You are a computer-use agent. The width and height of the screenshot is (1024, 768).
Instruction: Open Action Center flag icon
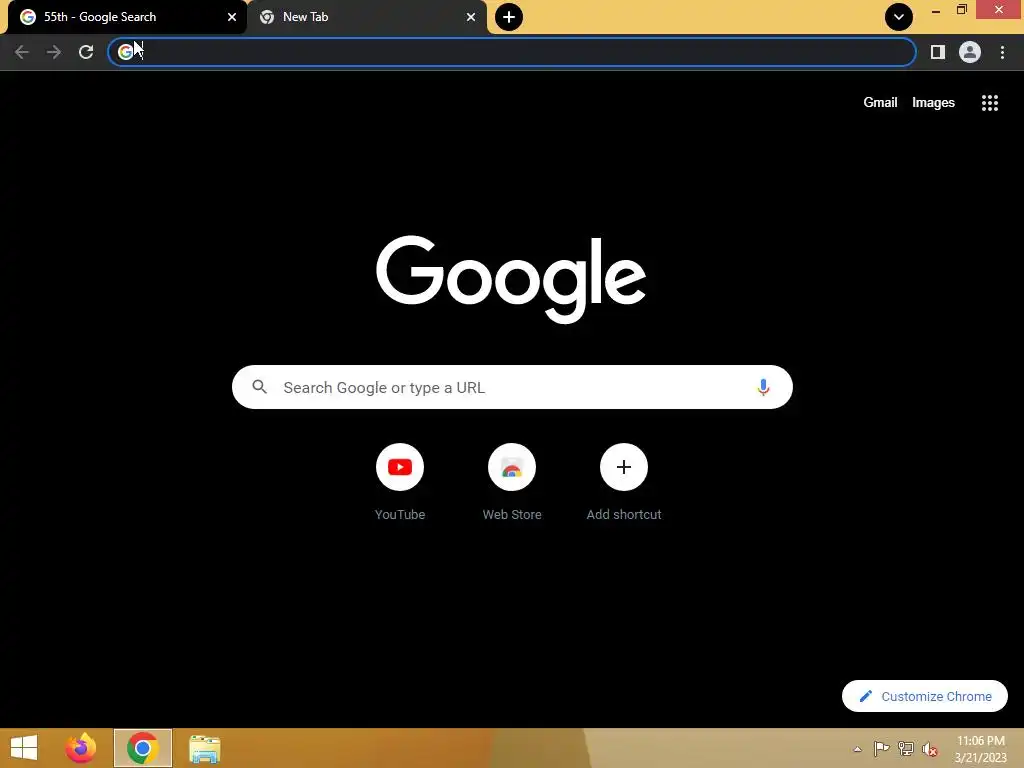click(881, 748)
